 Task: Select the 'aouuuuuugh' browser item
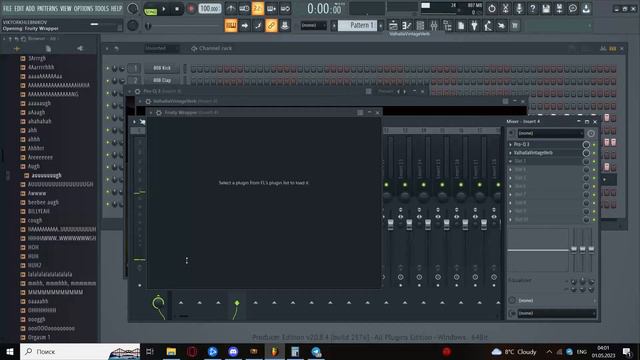(x=47, y=175)
